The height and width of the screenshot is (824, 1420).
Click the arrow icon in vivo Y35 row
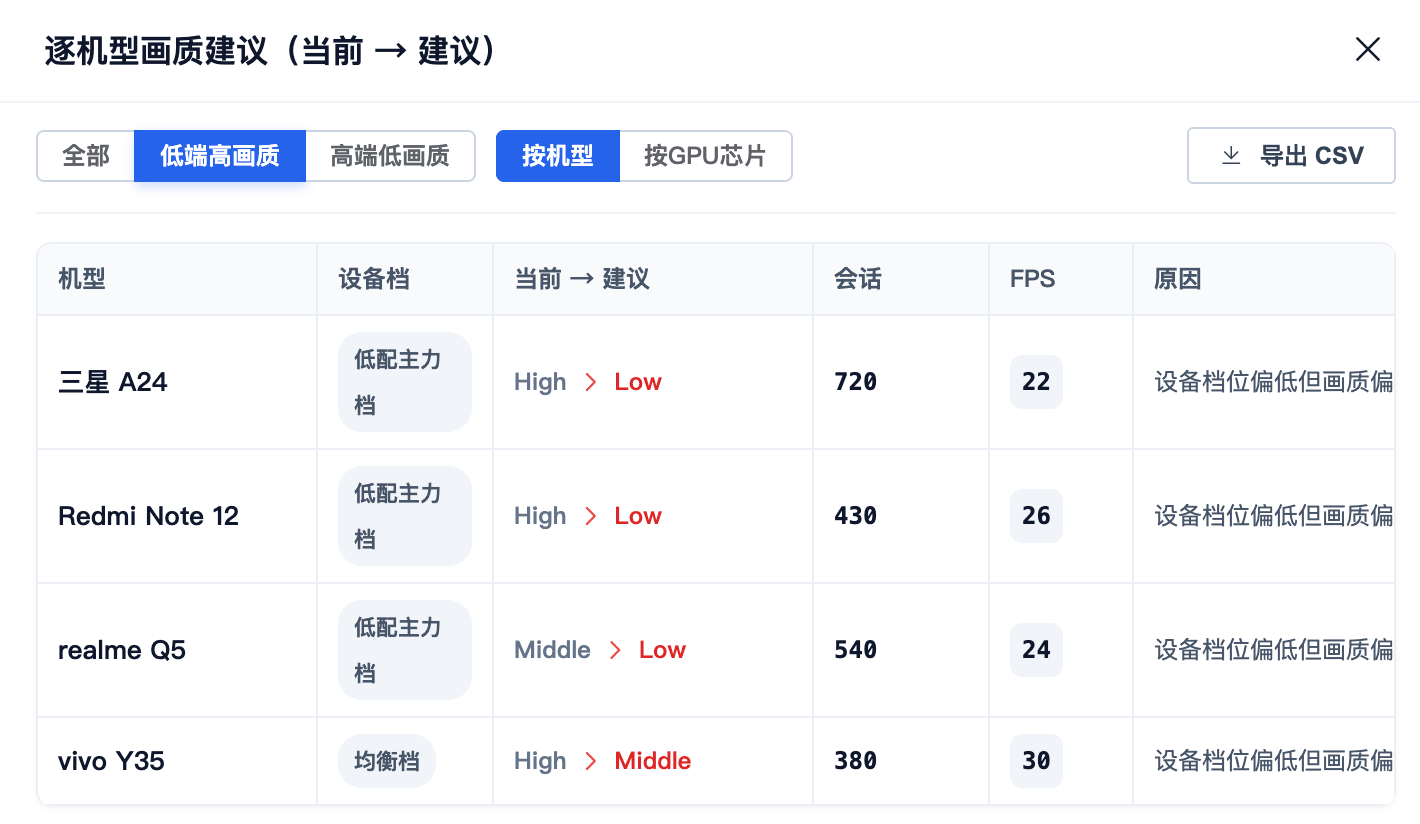pos(591,761)
